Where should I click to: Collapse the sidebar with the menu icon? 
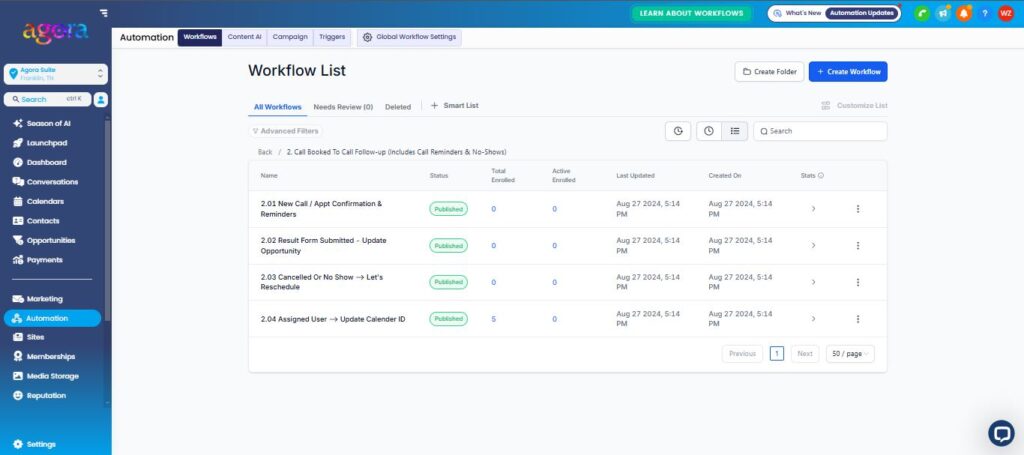click(x=104, y=12)
